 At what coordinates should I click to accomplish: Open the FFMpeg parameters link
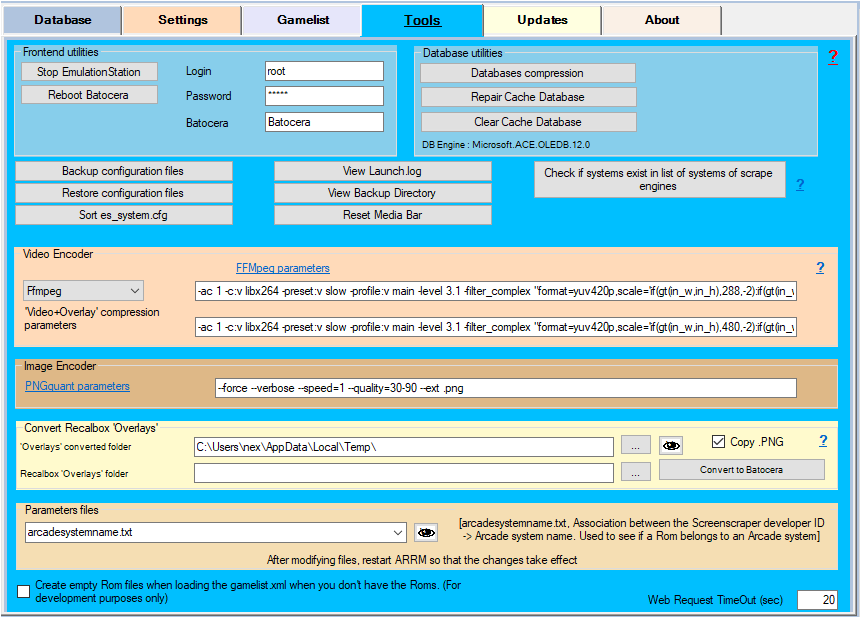pyautogui.click(x=282, y=268)
